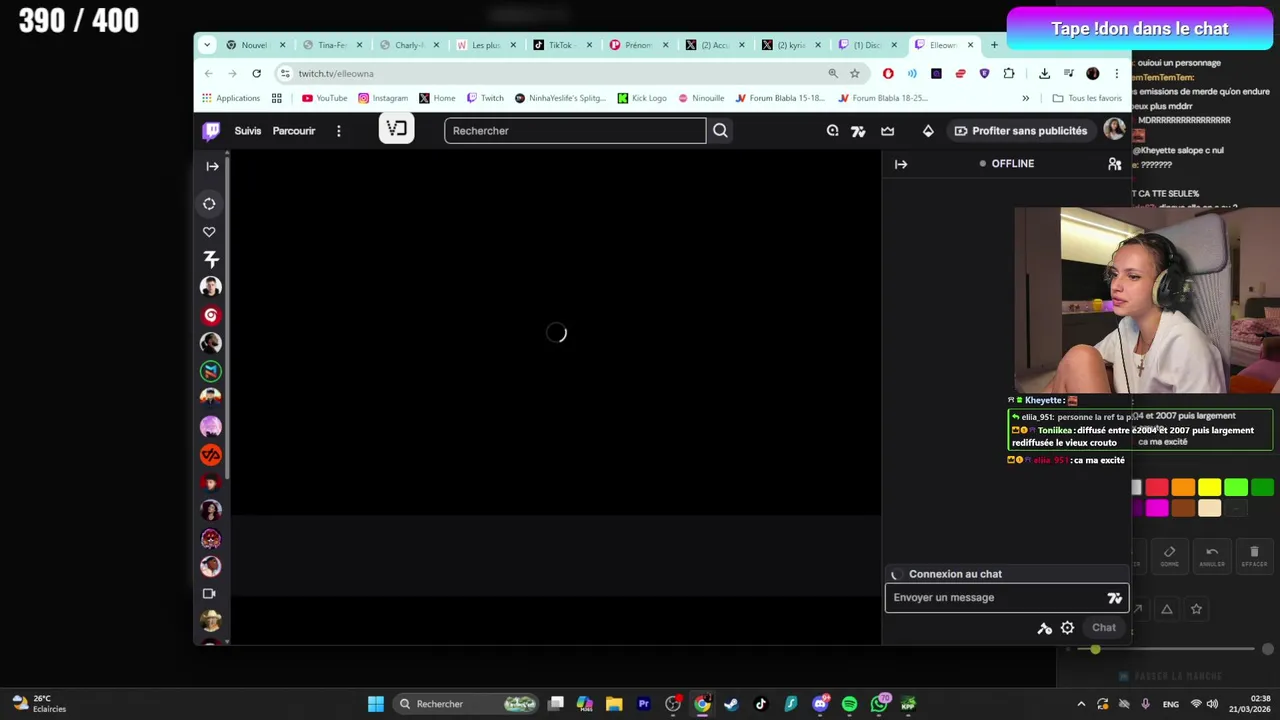Open the 7TV emote picker in message box
This screenshot has height=720, width=1280.
coord(1114,598)
